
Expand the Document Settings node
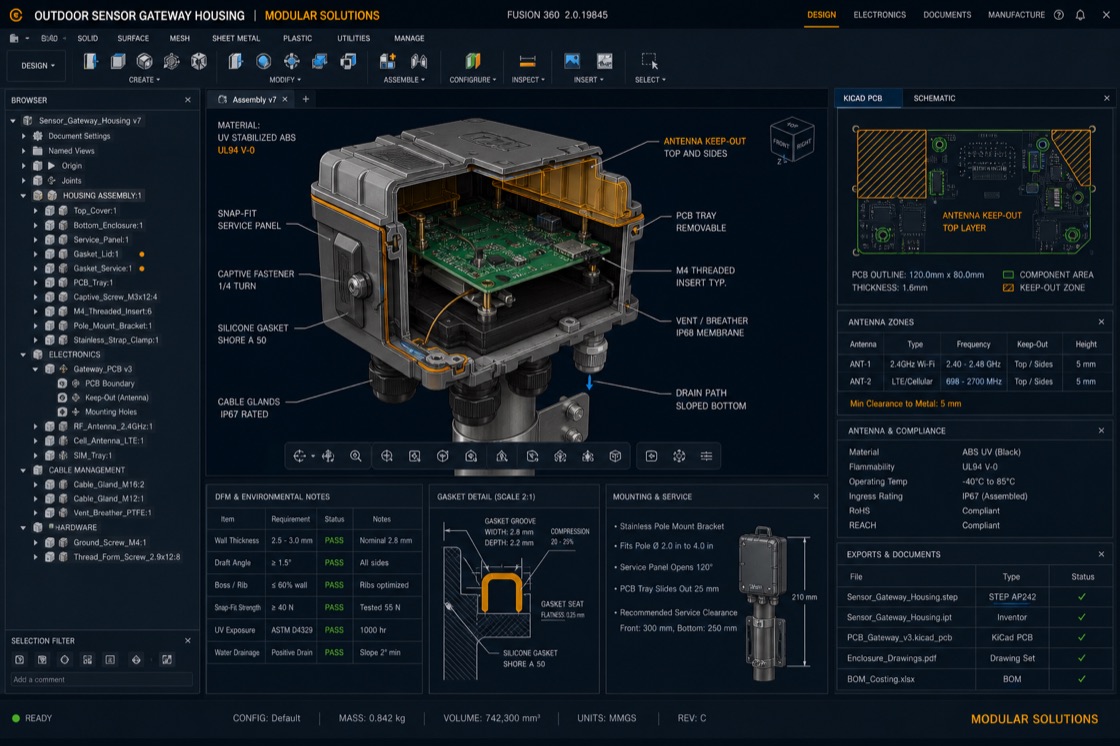click(24, 136)
